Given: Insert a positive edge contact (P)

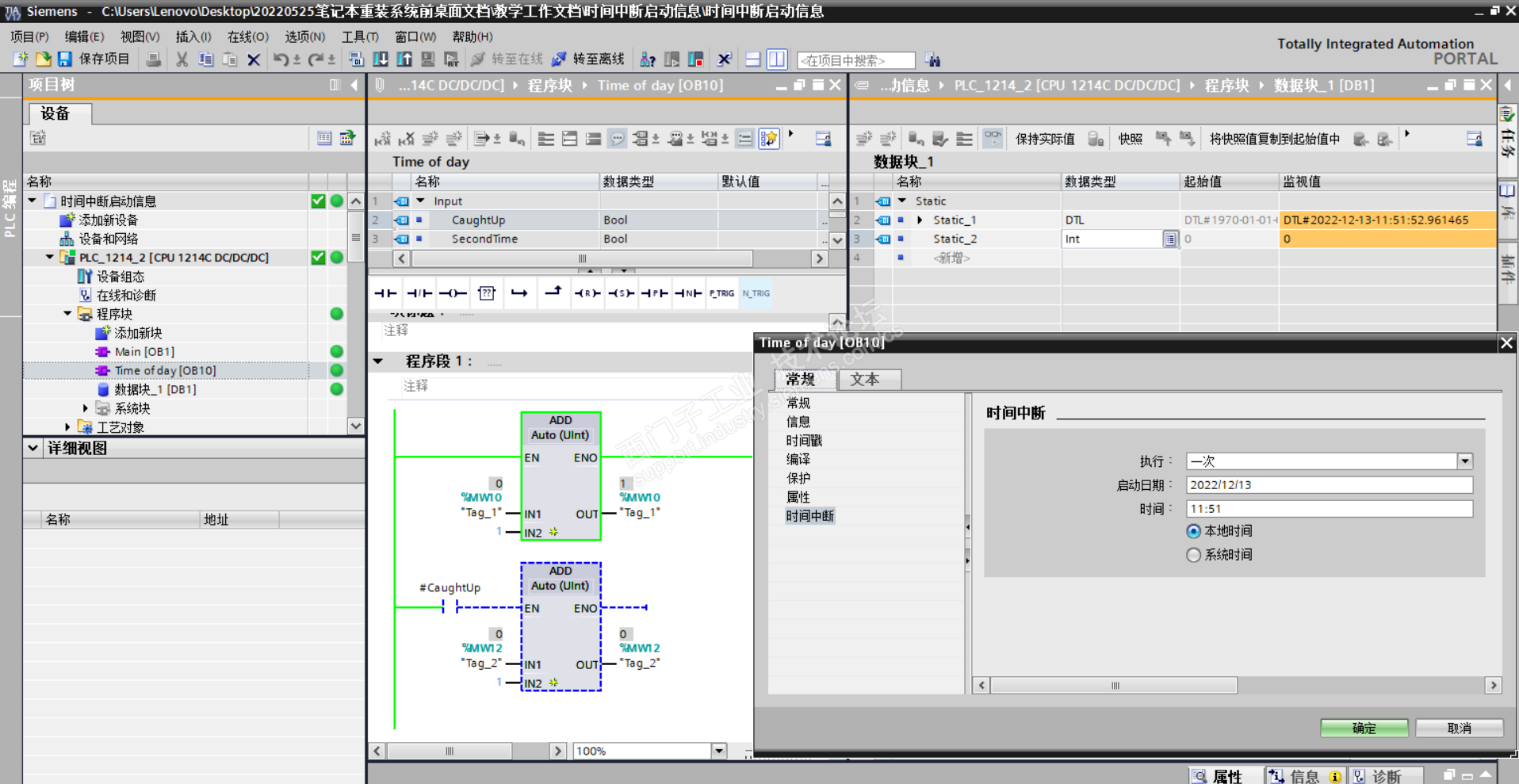Looking at the screenshot, I should pos(655,293).
